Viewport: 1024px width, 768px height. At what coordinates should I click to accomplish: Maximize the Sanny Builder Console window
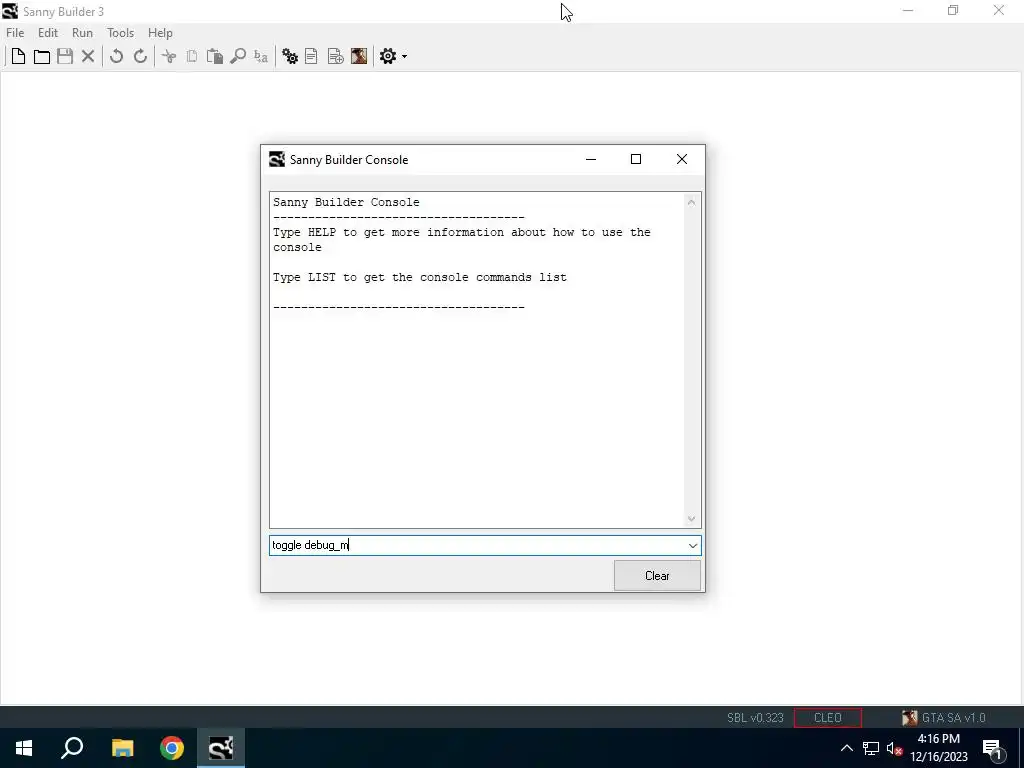636,159
